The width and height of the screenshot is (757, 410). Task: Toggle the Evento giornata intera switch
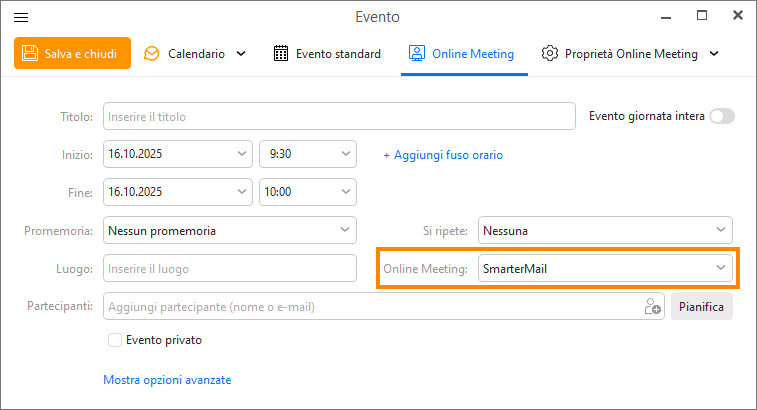click(x=721, y=116)
